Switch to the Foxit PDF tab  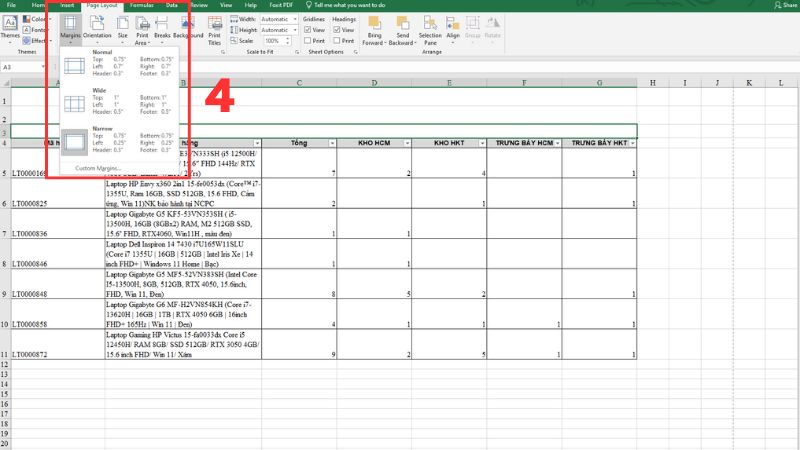click(281, 5)
